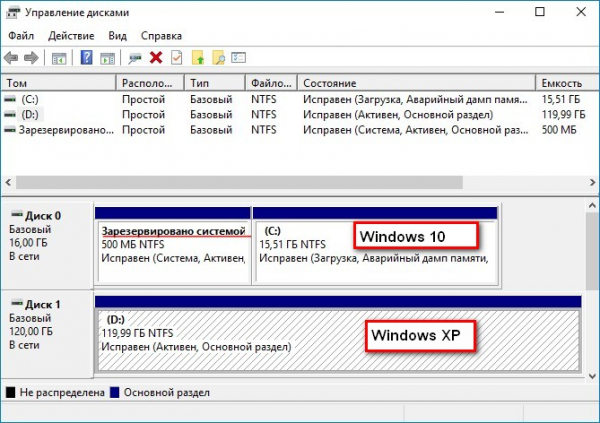This screenshot has height=423, width=600.
Task: Sort by the Том column header
Action: click(x=58, y=83)
